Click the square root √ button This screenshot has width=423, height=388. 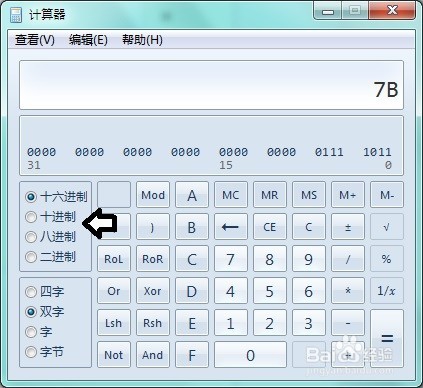[x=387, y=227]
